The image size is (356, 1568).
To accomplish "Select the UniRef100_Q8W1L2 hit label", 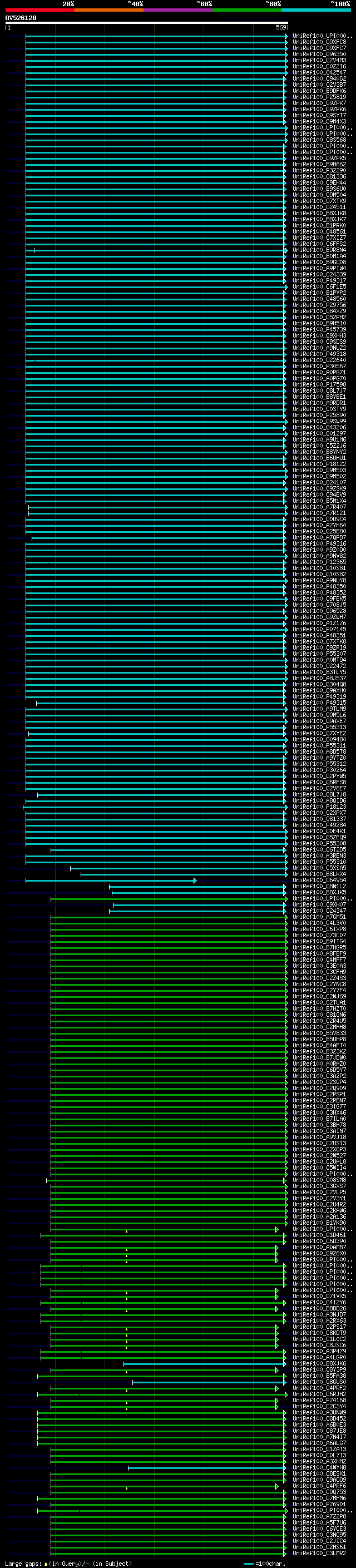I will point(319,886).
